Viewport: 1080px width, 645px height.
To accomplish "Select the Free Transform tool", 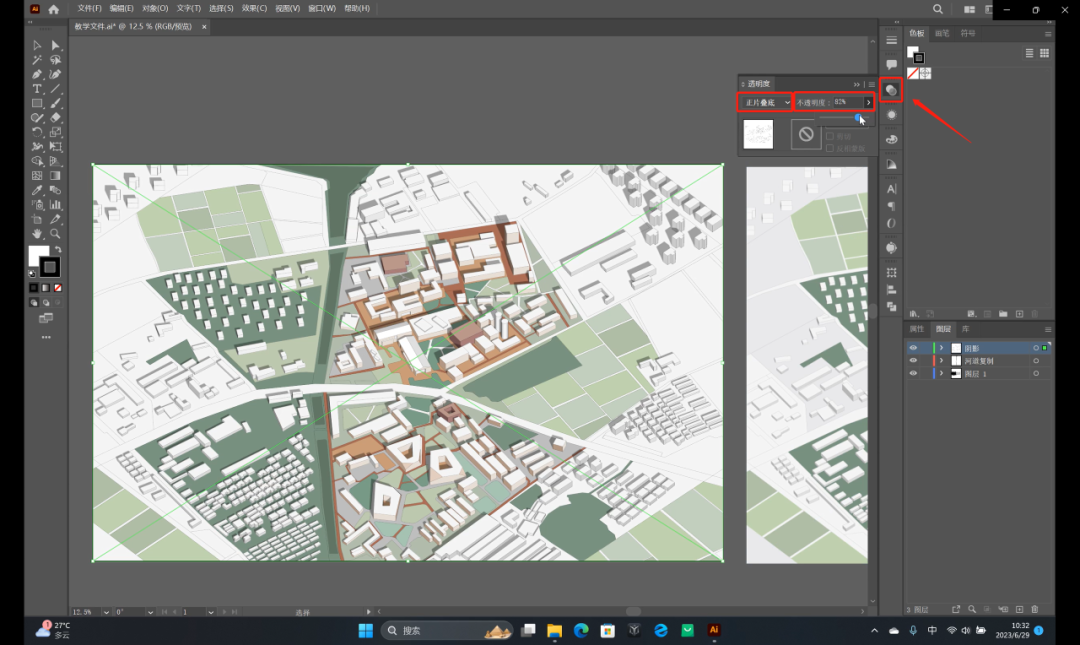I will (x=56, y=147).
